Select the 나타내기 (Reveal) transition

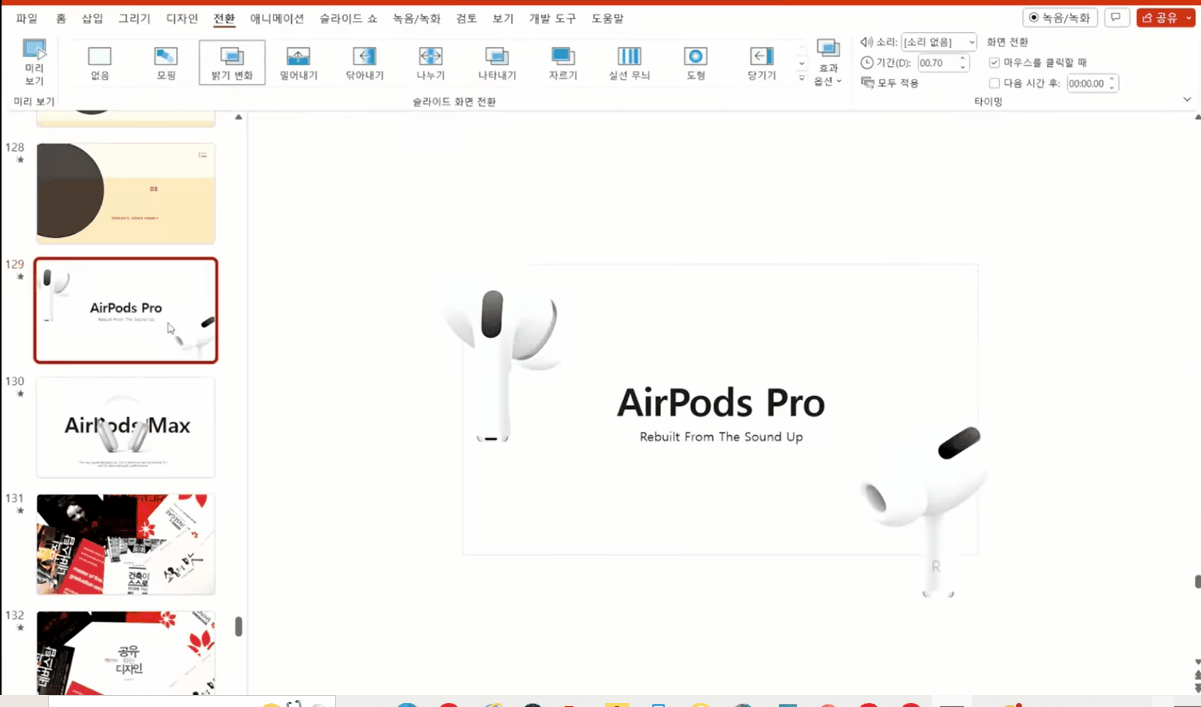point(497,63)
